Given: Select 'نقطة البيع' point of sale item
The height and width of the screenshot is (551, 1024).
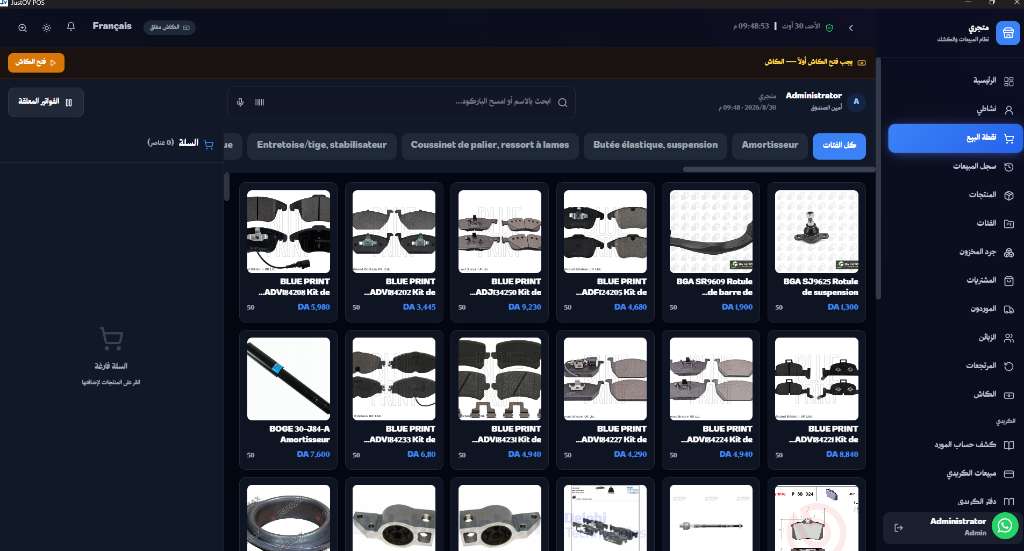Looking at the screenshot, I should pos(955,138).
